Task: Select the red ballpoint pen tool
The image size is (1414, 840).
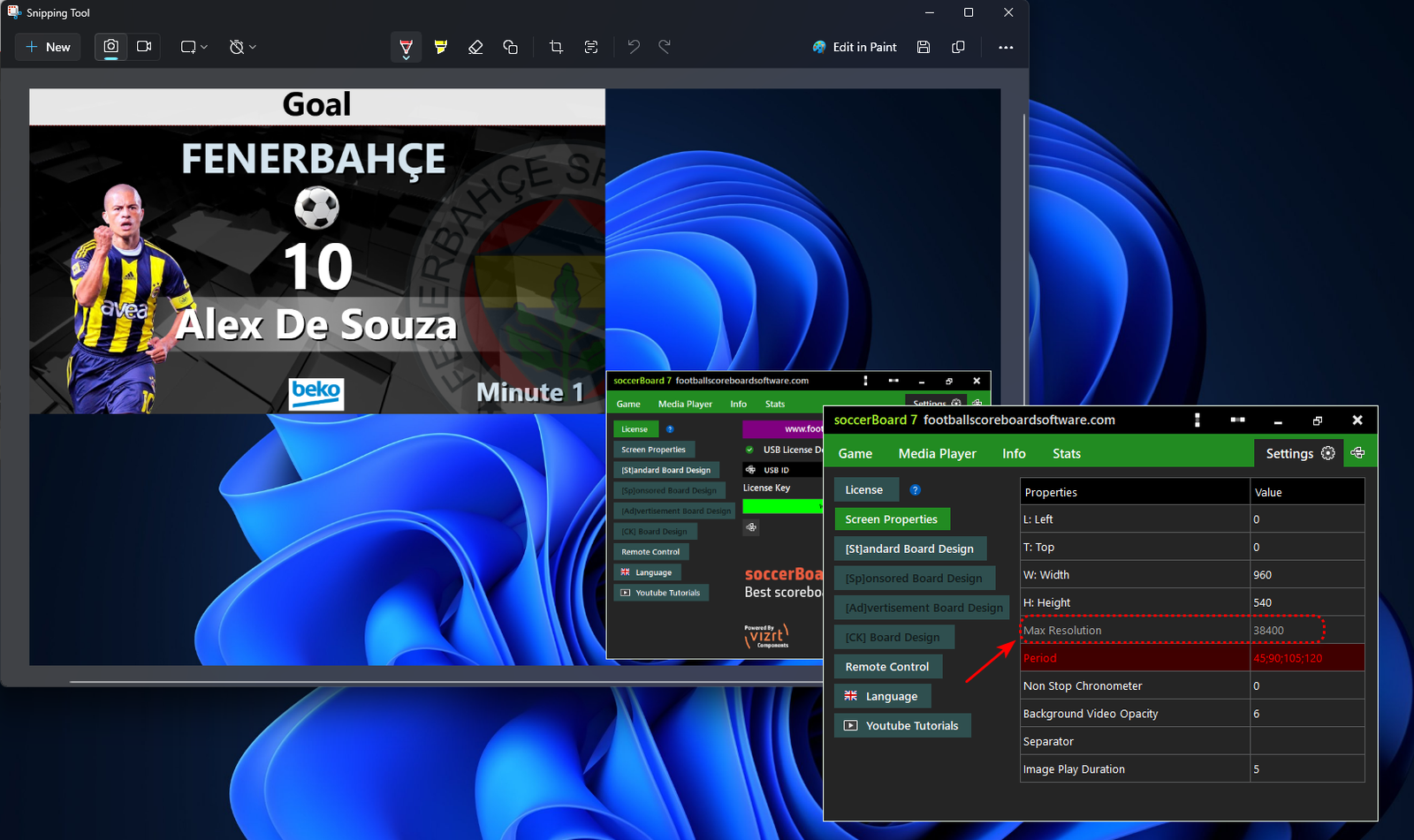Action: pos(406,48)
